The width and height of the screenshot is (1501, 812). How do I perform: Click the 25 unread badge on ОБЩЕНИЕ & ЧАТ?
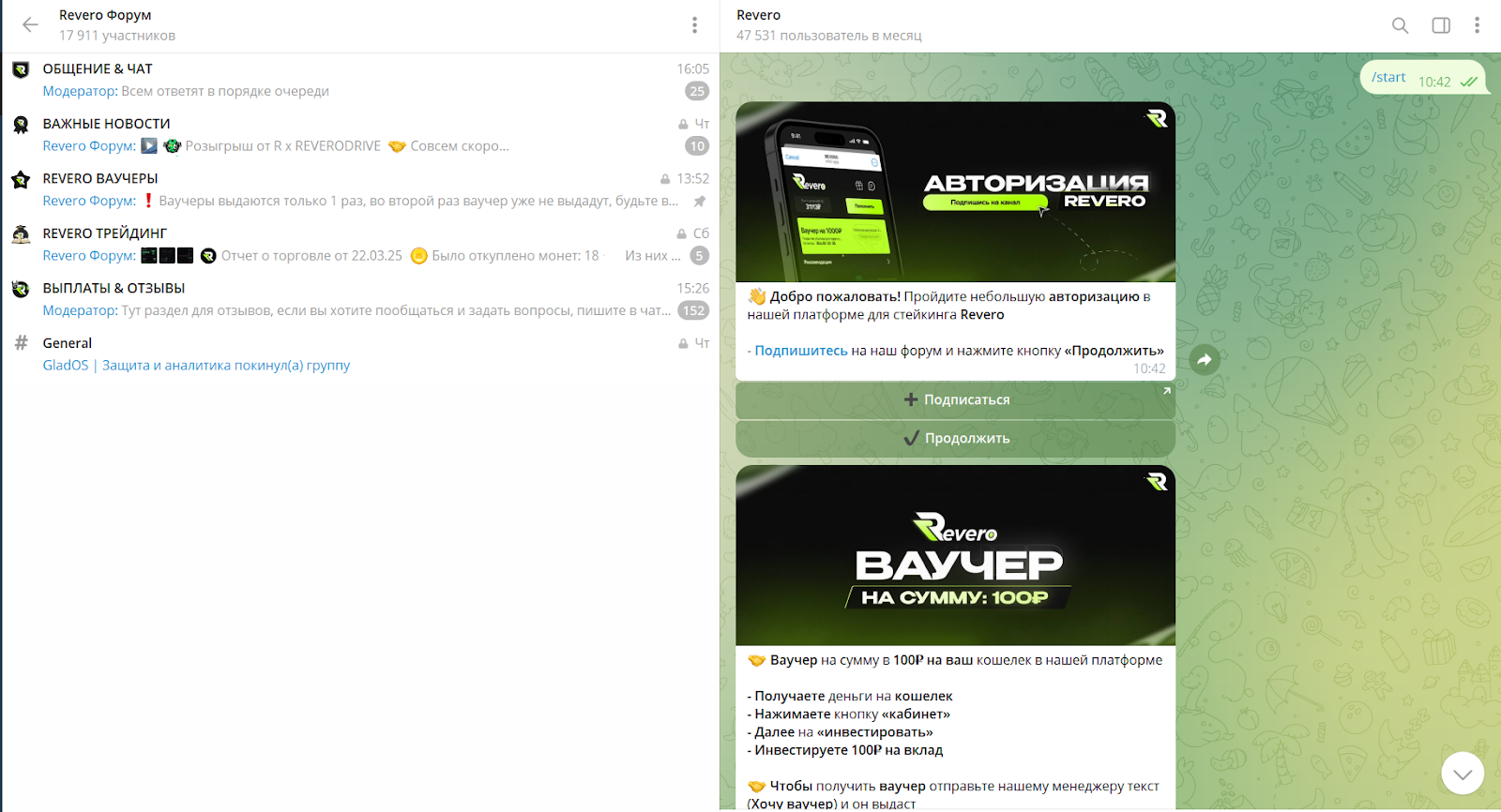point(697,91)
